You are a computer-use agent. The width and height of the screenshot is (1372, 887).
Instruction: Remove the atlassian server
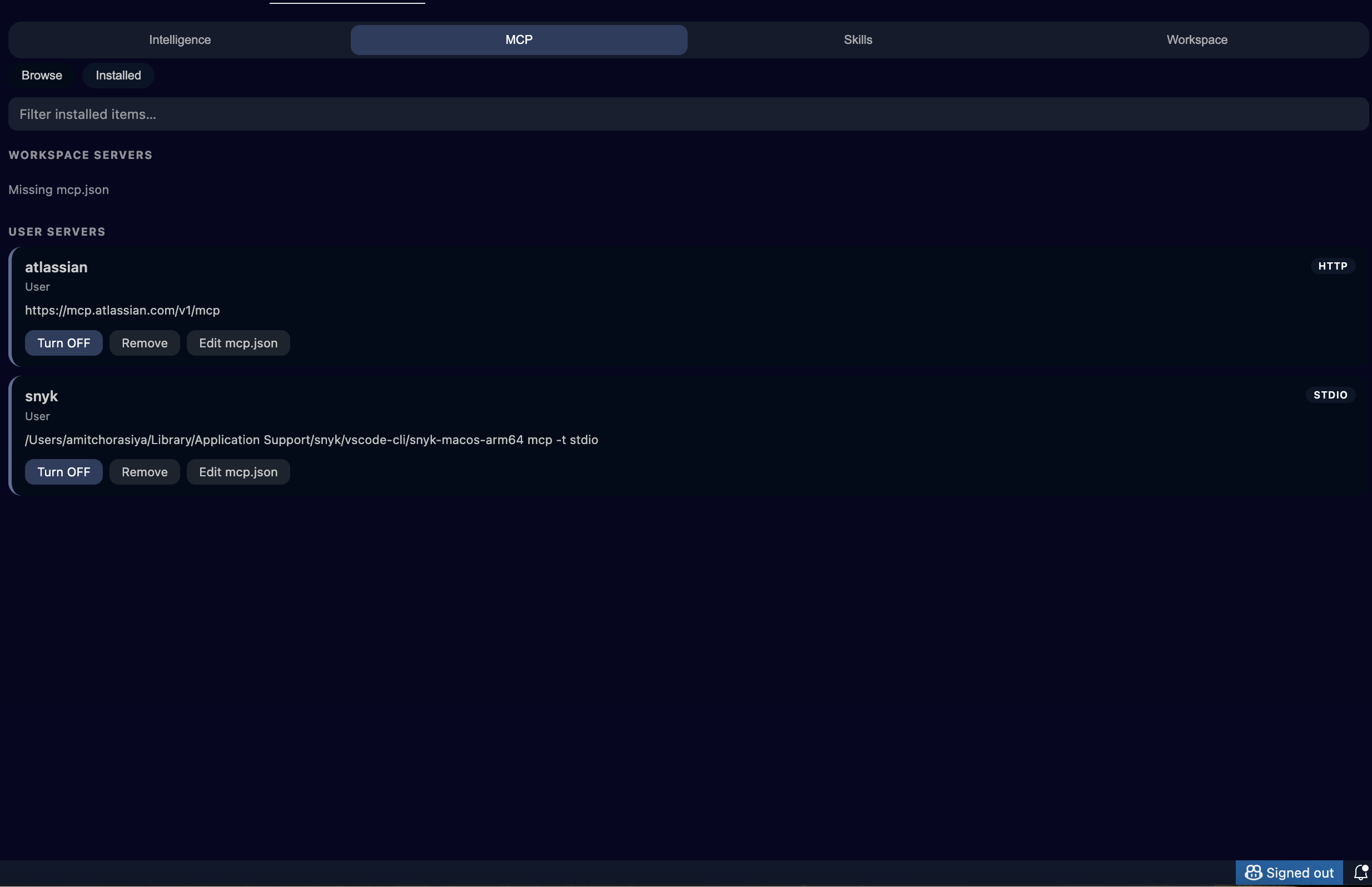coord(145,343)
